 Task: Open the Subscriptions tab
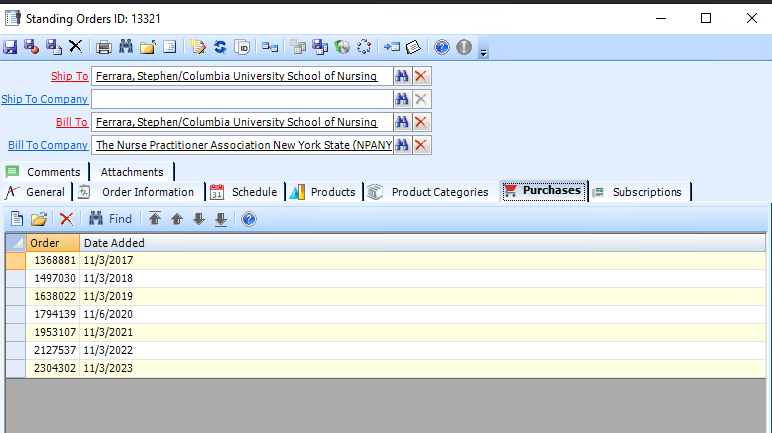pos(646,192)
